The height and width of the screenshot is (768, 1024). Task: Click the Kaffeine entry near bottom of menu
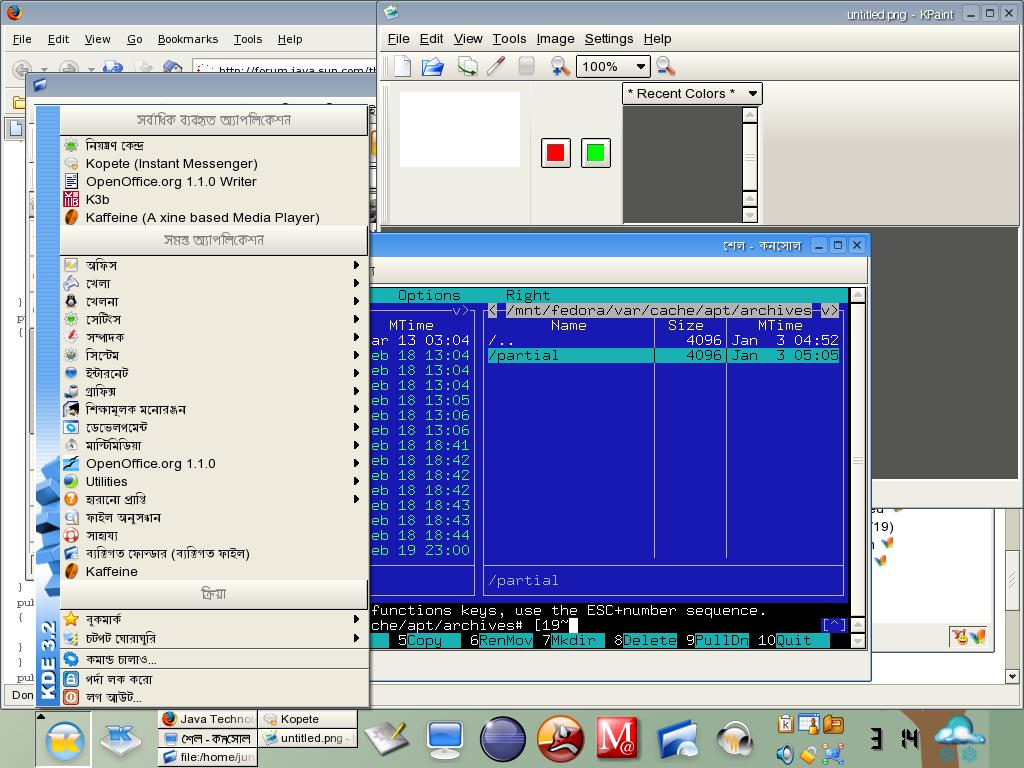[214, 571]
